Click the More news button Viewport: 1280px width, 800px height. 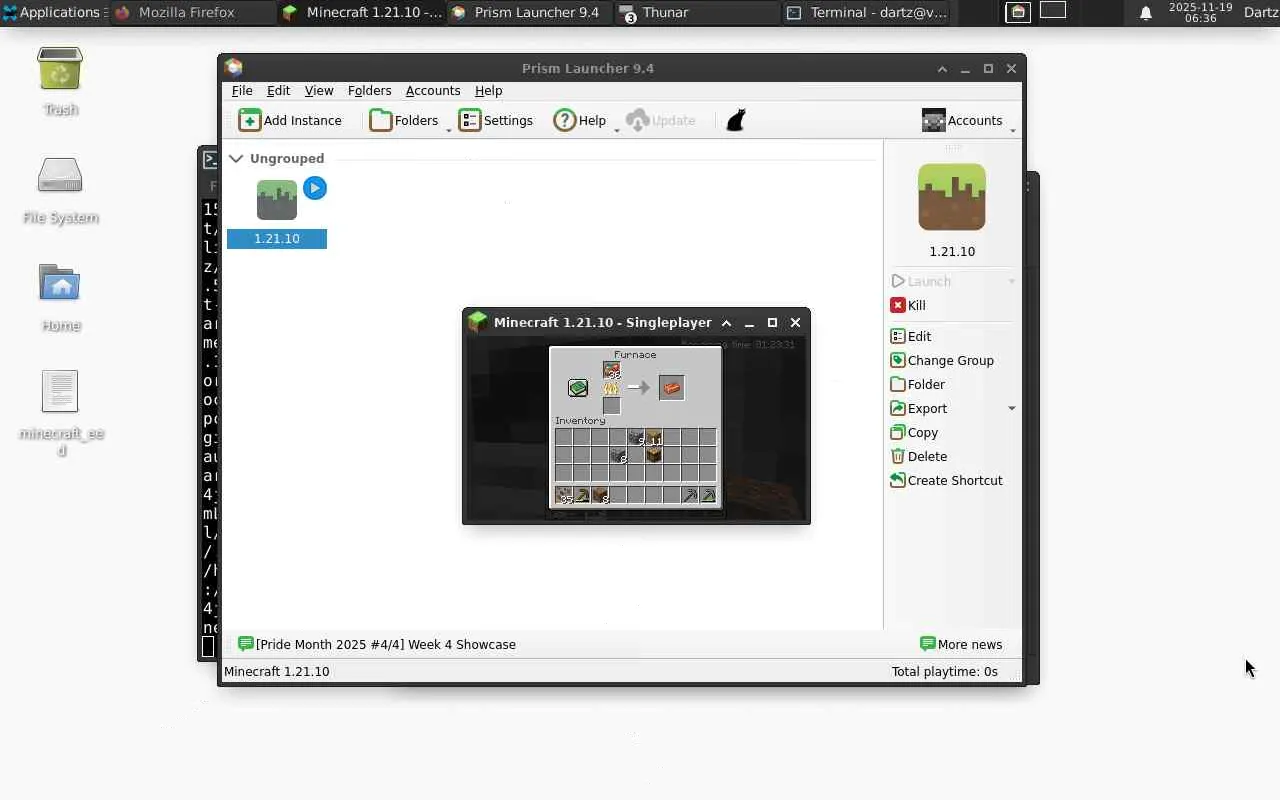pyautogui.click(x=960, y=644)
